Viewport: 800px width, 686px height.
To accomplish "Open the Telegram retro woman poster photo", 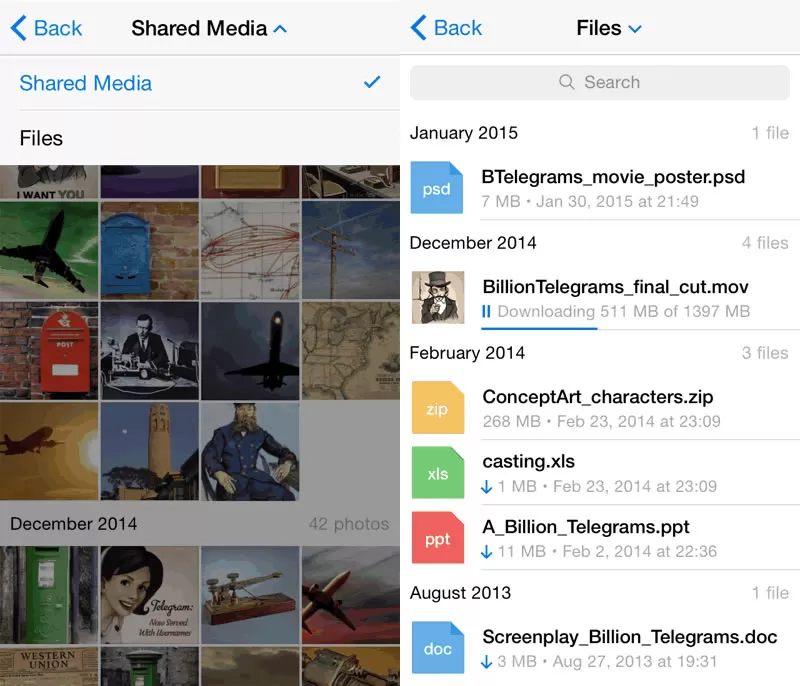I will [149, 595].
